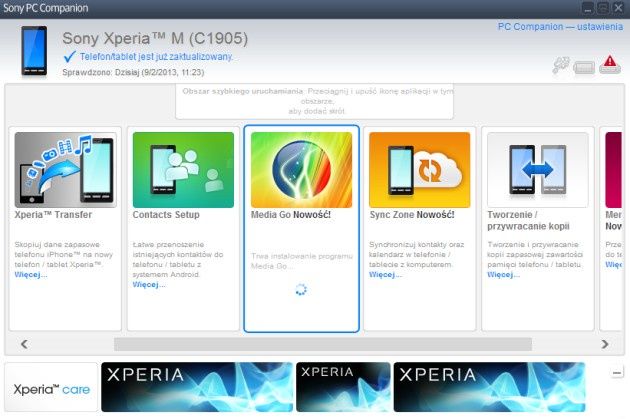Select the Xperia™ Transfer title text
Image resolution: width=630 pixels, height=419 pixels.
tap(53, 215)
